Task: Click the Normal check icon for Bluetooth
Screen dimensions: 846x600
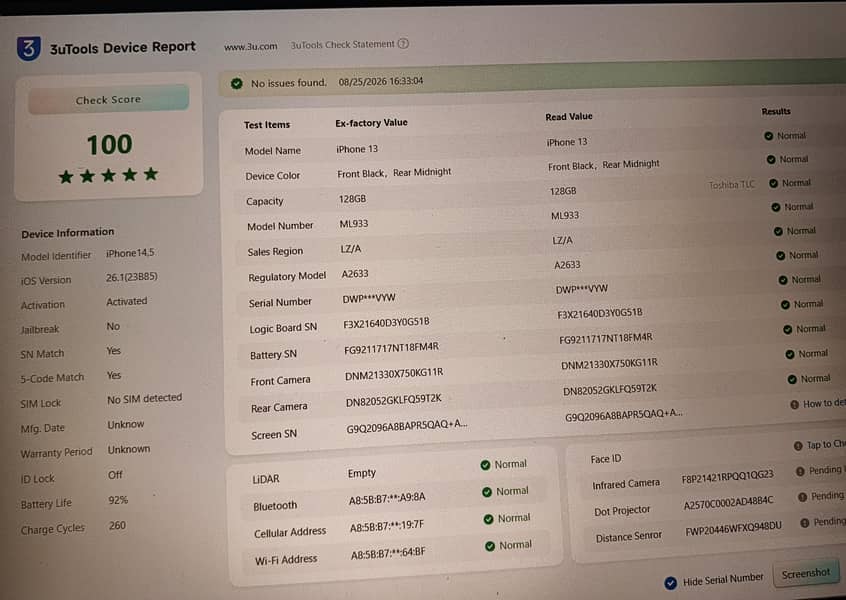Action: [x=487, y=492]
